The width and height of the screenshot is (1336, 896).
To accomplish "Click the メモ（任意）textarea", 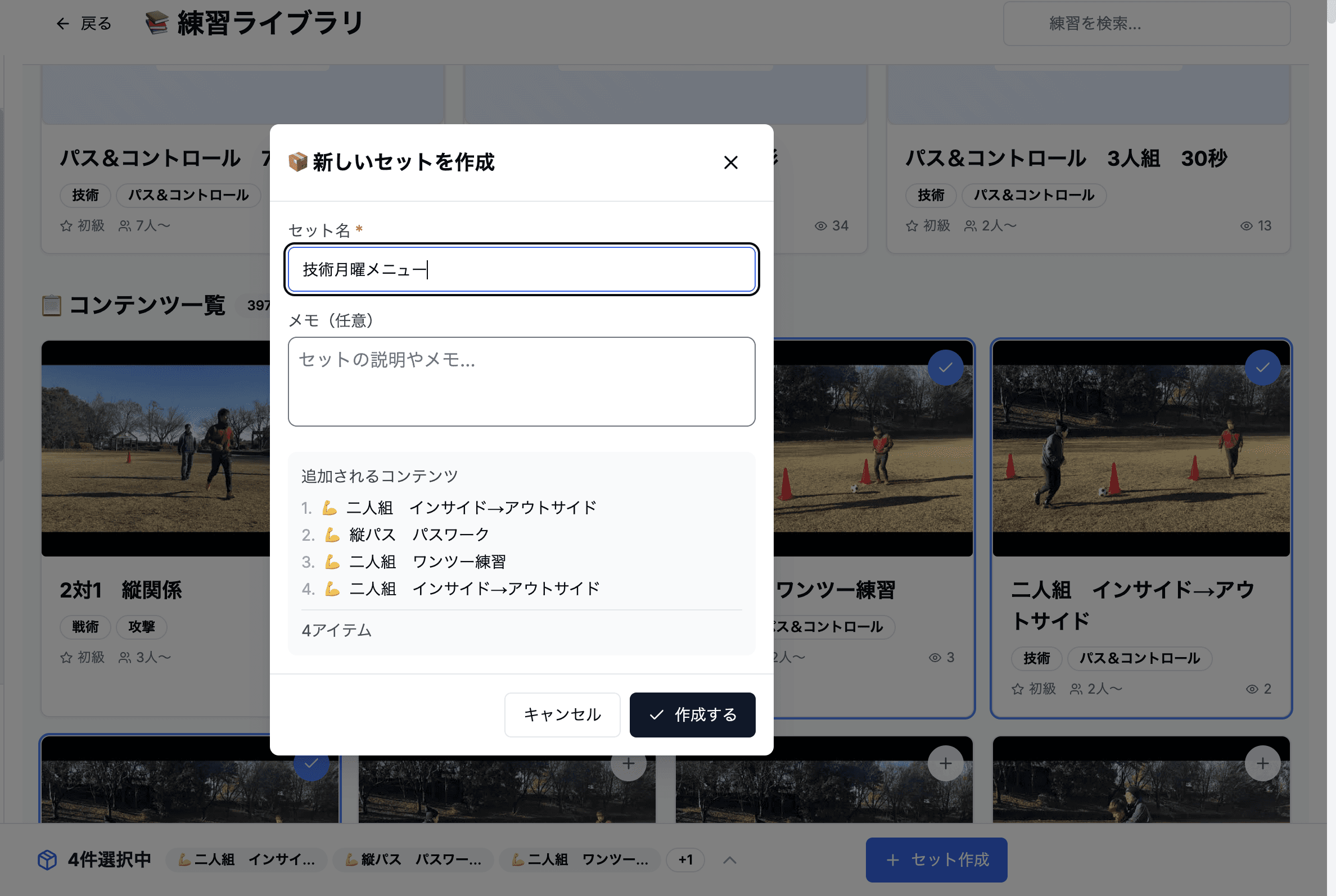I will pyautogui.click(x=521, y=381).
